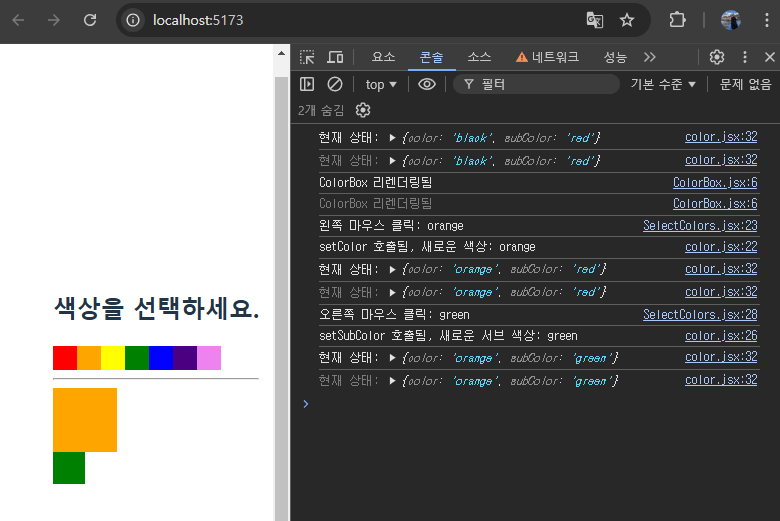This screenshot has width=780, height=521.
Task: Open the 기본 수준 log level dropdown
Action: click(663, 85)
